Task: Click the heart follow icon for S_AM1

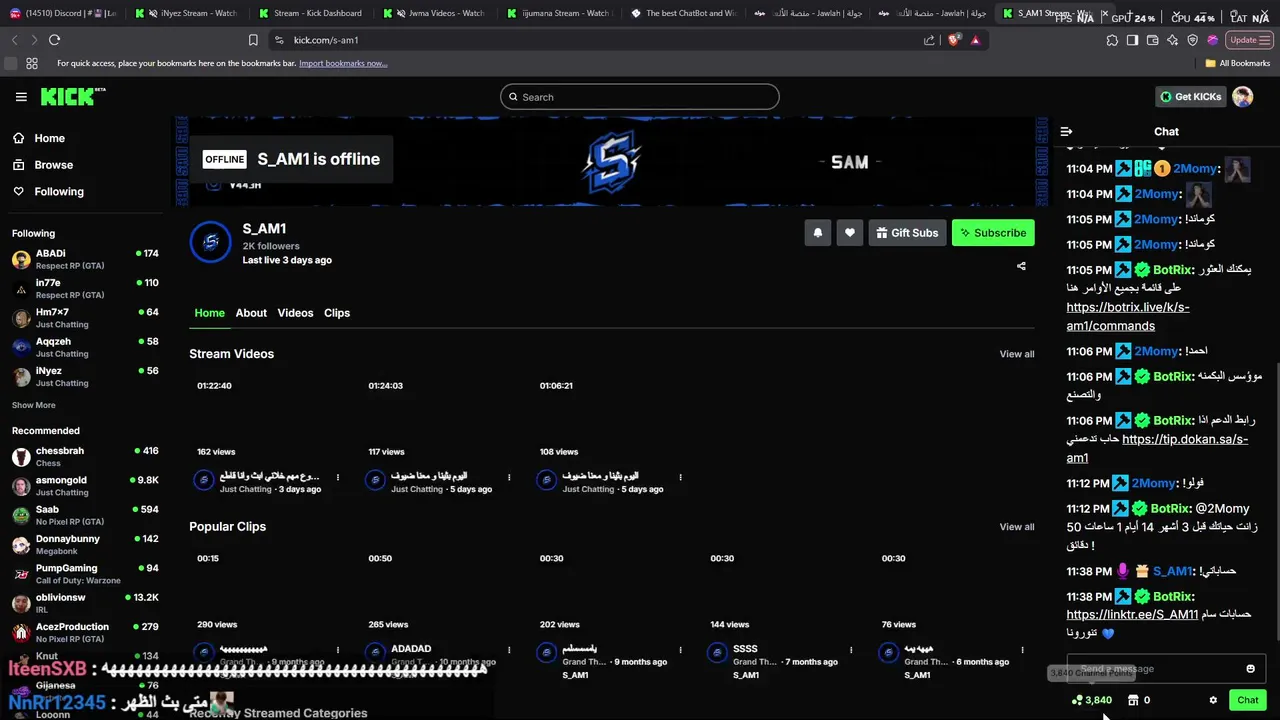Action: point(849,233)
